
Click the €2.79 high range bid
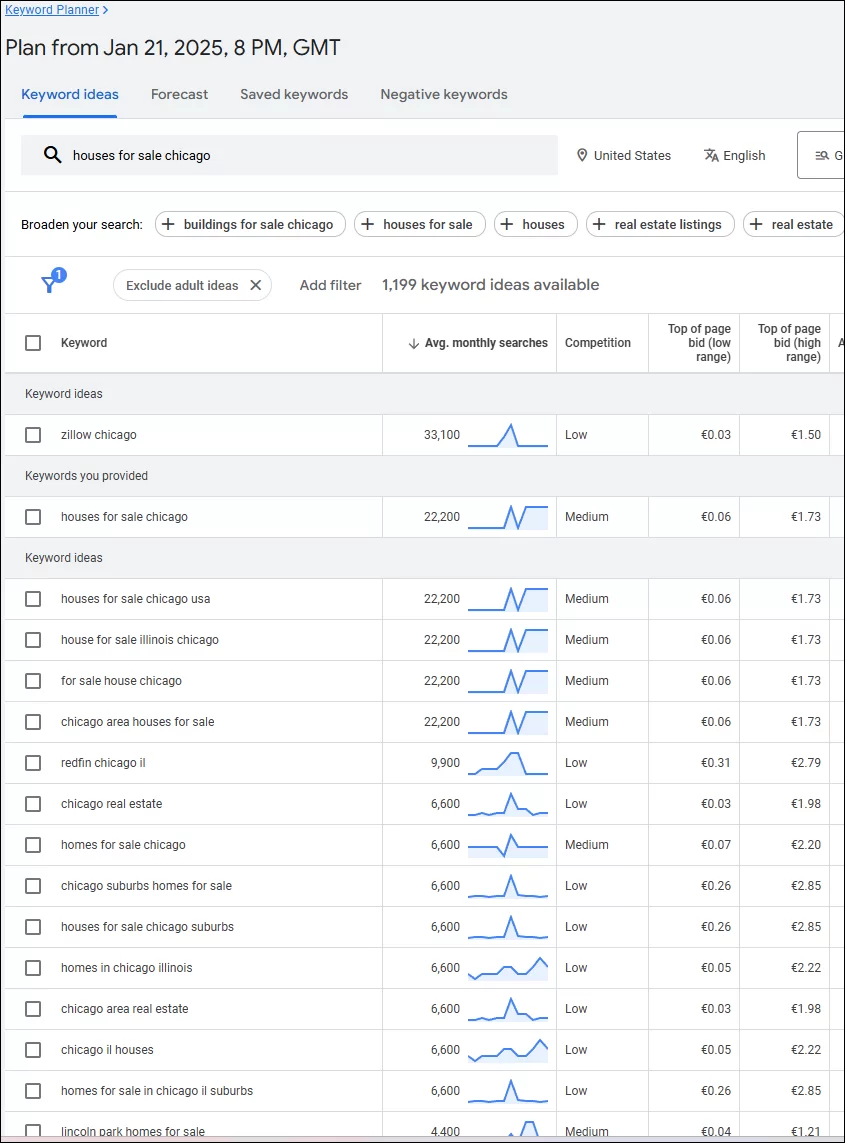pos(806,763)
